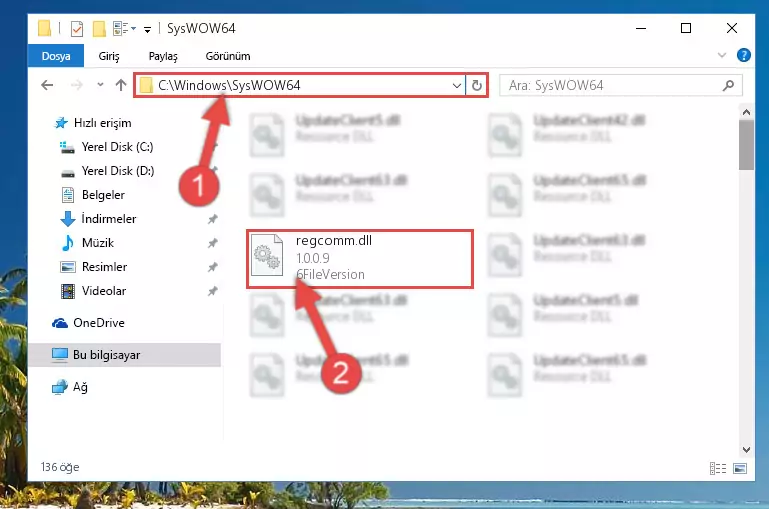Maximize the SysWOW64 window
769x509 pixels.
[686, 28]
